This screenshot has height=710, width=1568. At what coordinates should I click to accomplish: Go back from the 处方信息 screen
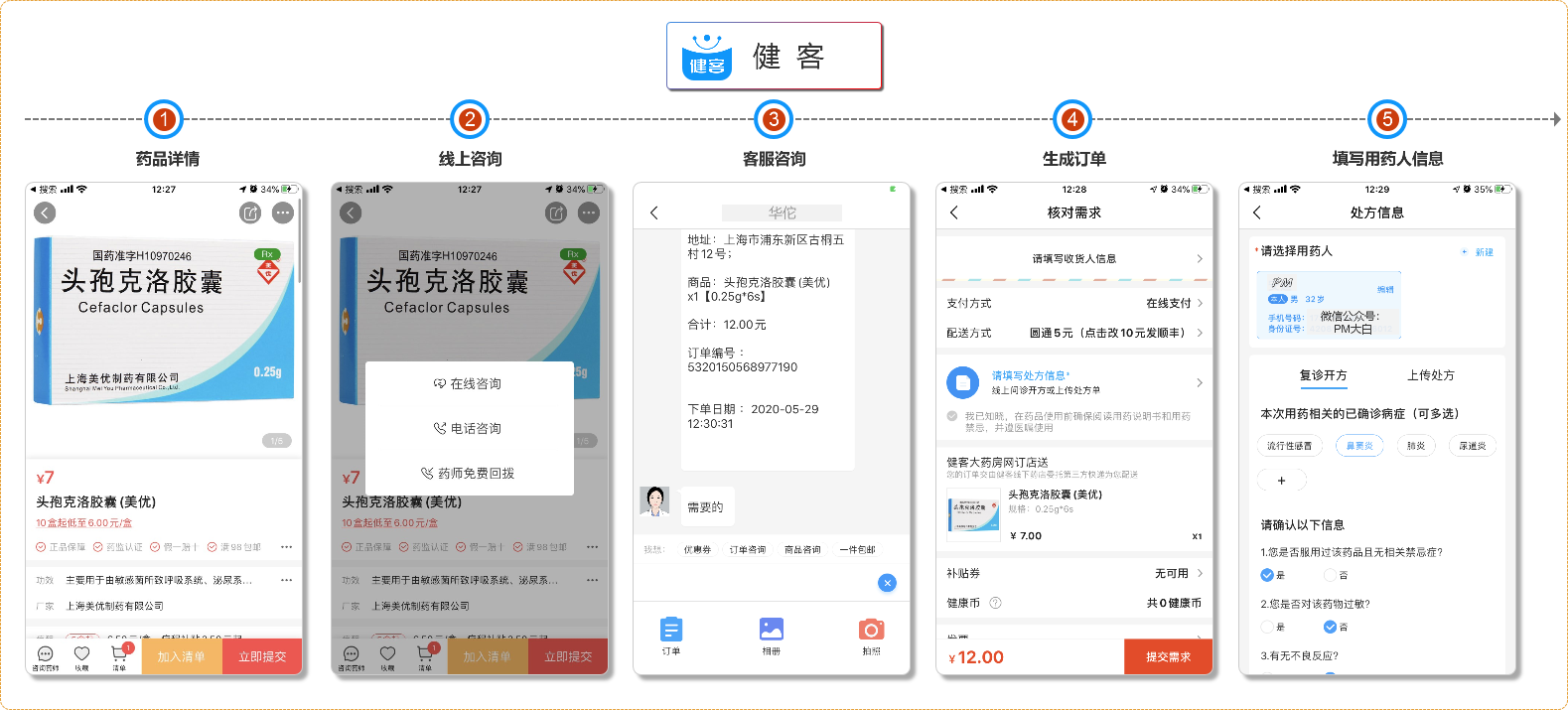1257,213
